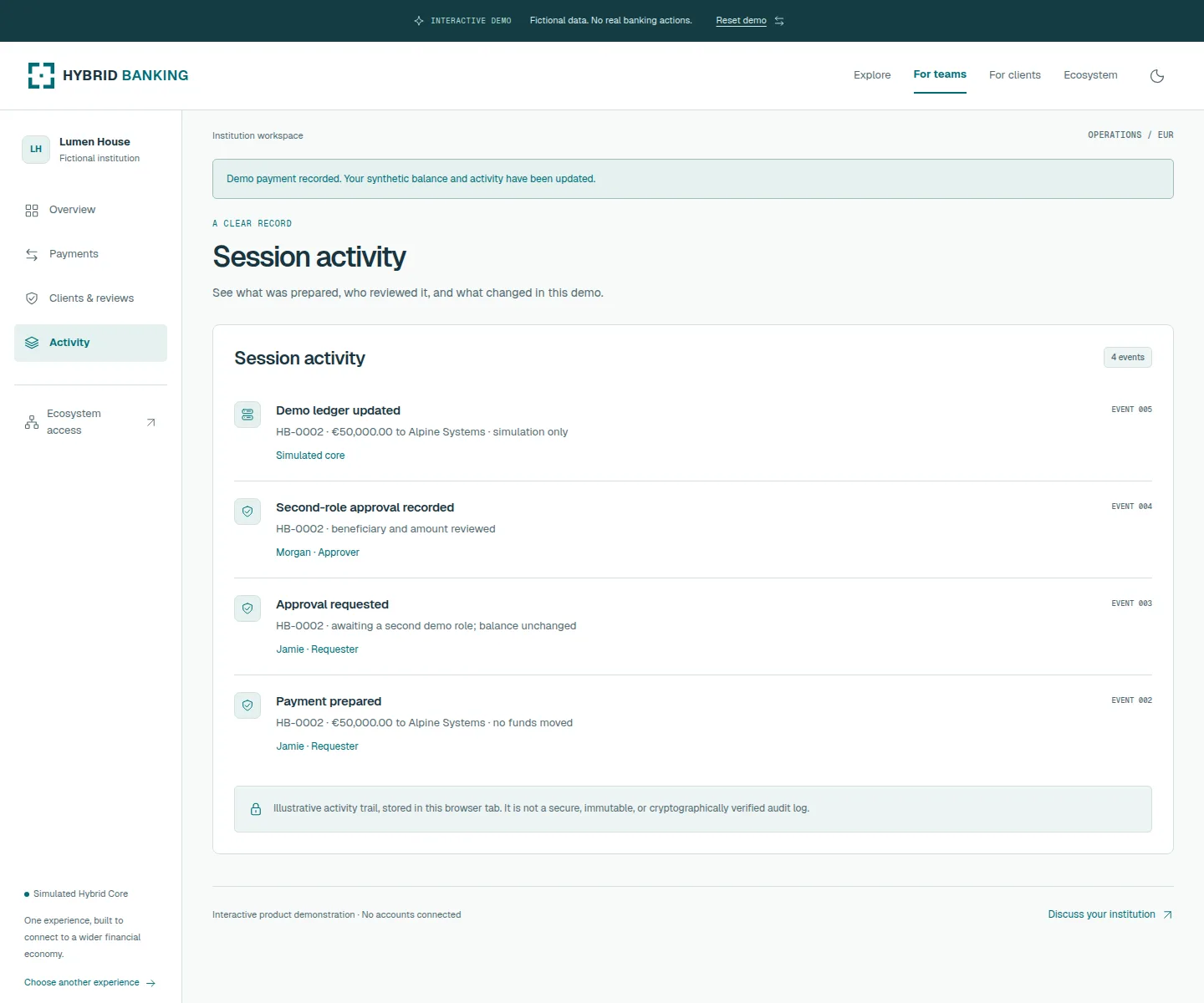Open the Ecosystem access sidebar link
This screenshot has width=1204, height=1003.
(x=90, y=422)
